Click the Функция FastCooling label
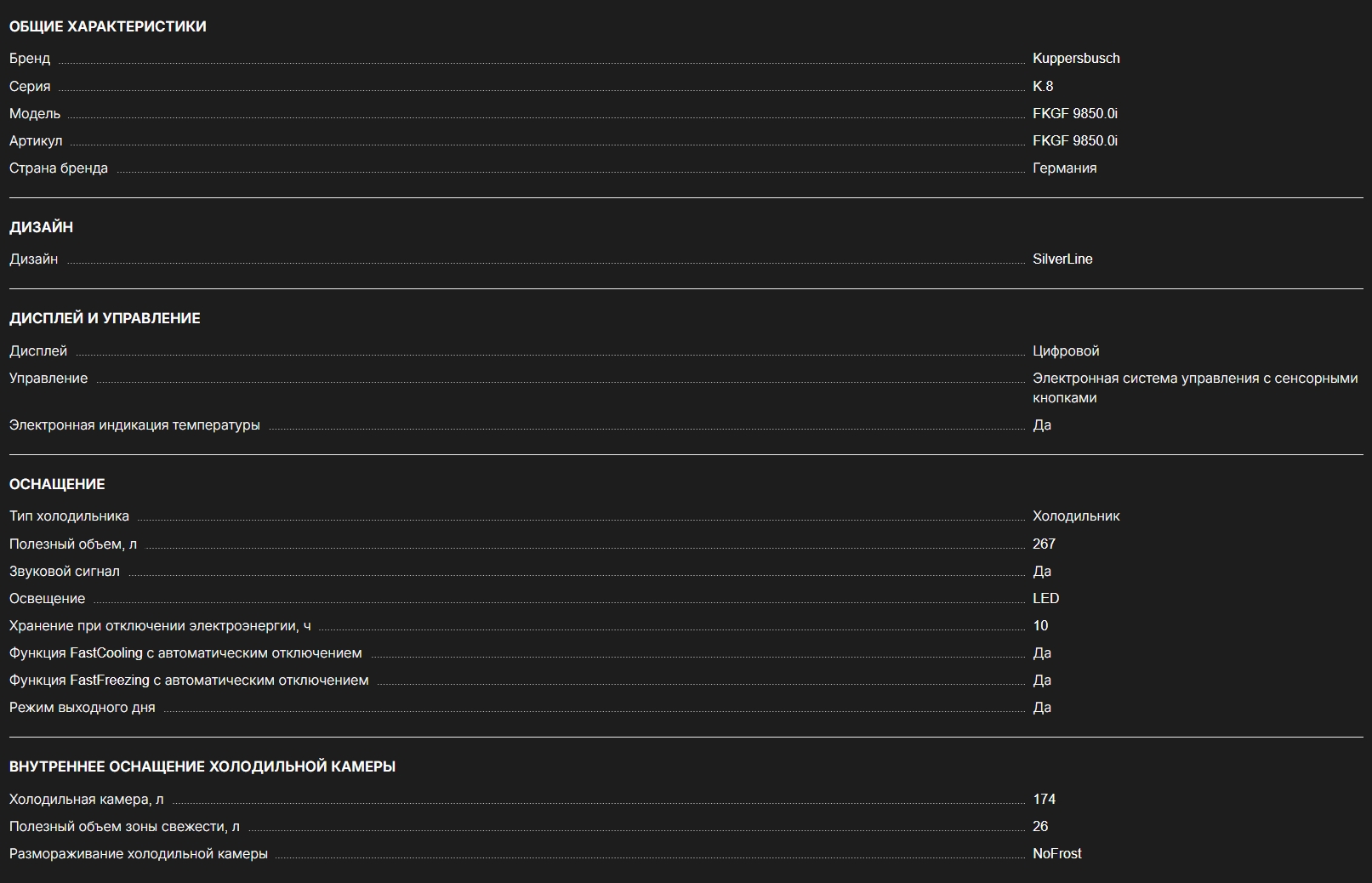This screenshot has height=883, width=1372. pos(185,652)
